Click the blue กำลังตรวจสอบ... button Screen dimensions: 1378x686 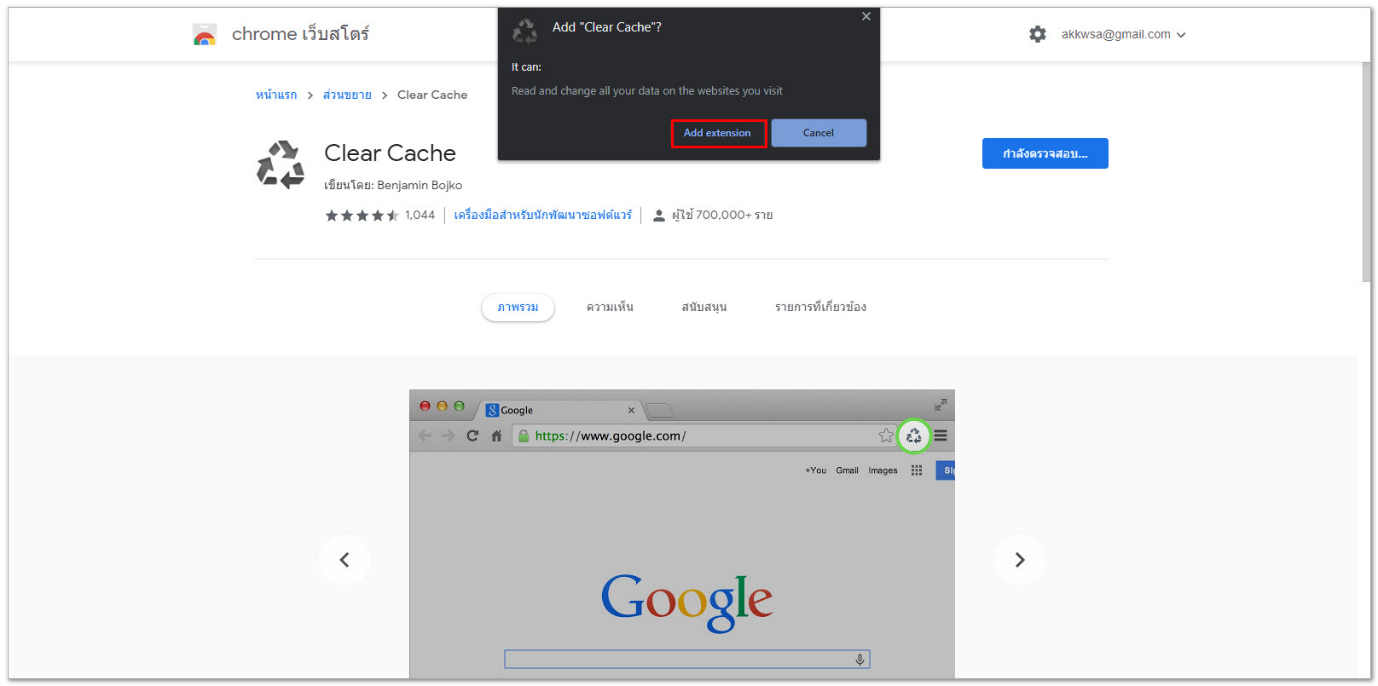(x=1044, y=154)
